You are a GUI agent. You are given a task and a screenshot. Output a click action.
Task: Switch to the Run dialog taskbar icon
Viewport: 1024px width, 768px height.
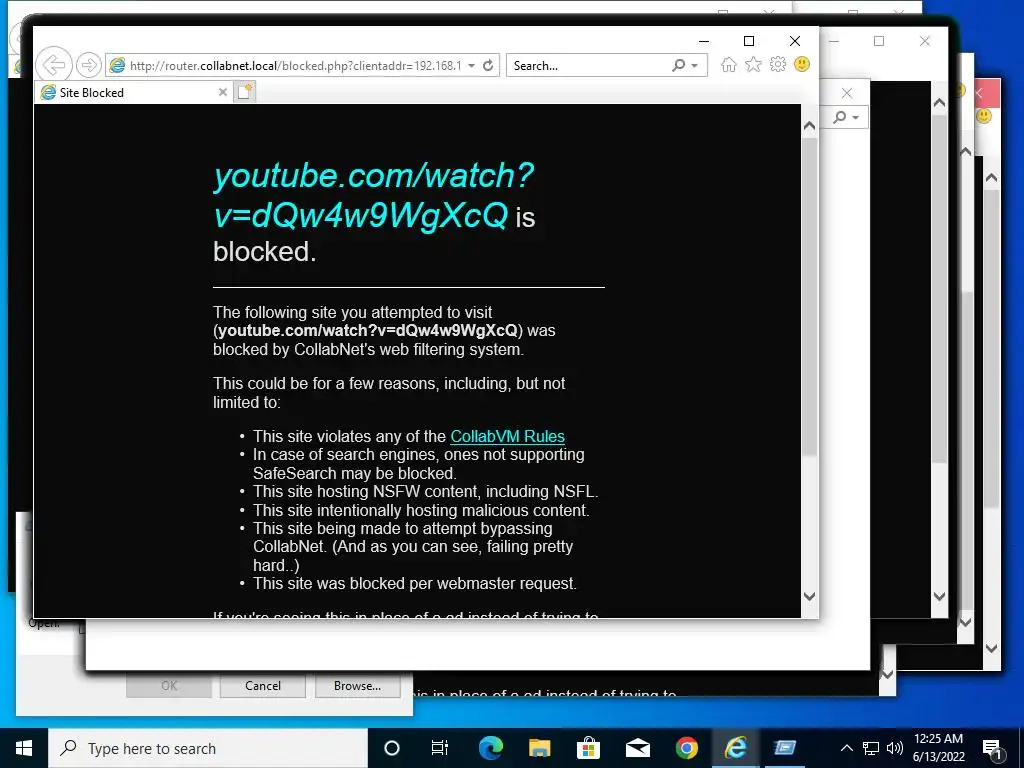pyautogui.click(x=784, y=748)
